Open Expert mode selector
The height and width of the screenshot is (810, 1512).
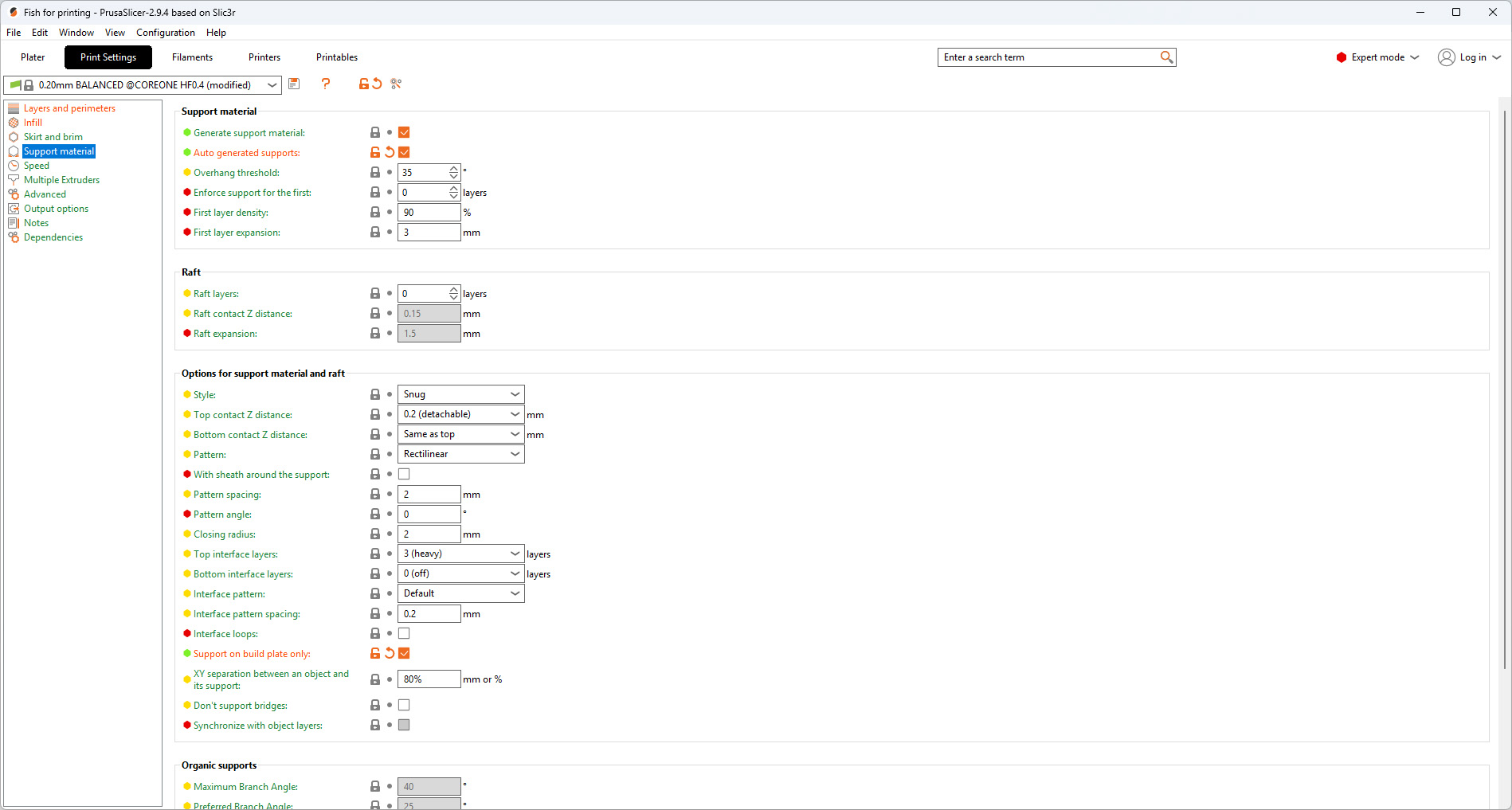1377,57
